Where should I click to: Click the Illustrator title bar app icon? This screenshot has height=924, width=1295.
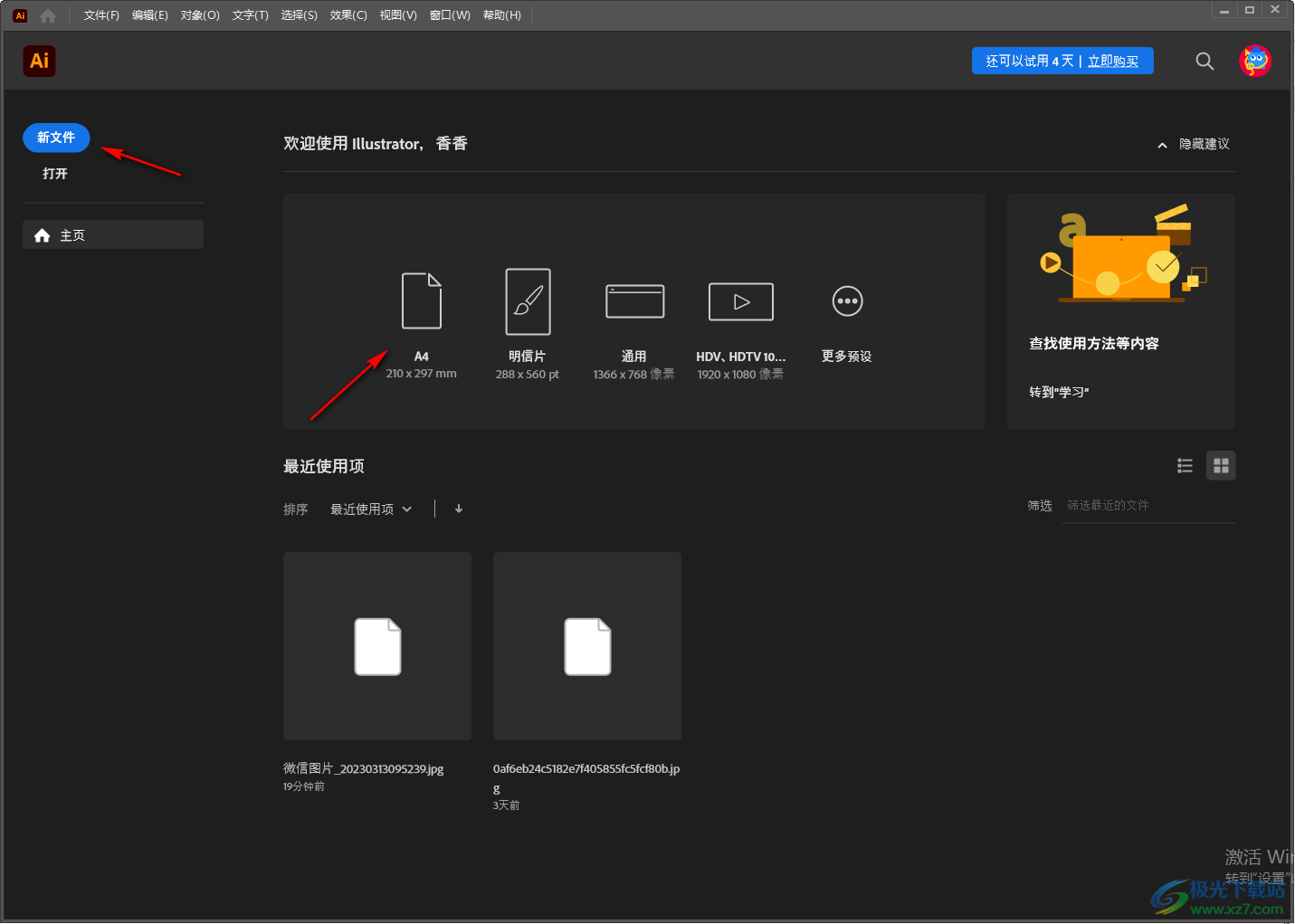(x=20, y=15)
